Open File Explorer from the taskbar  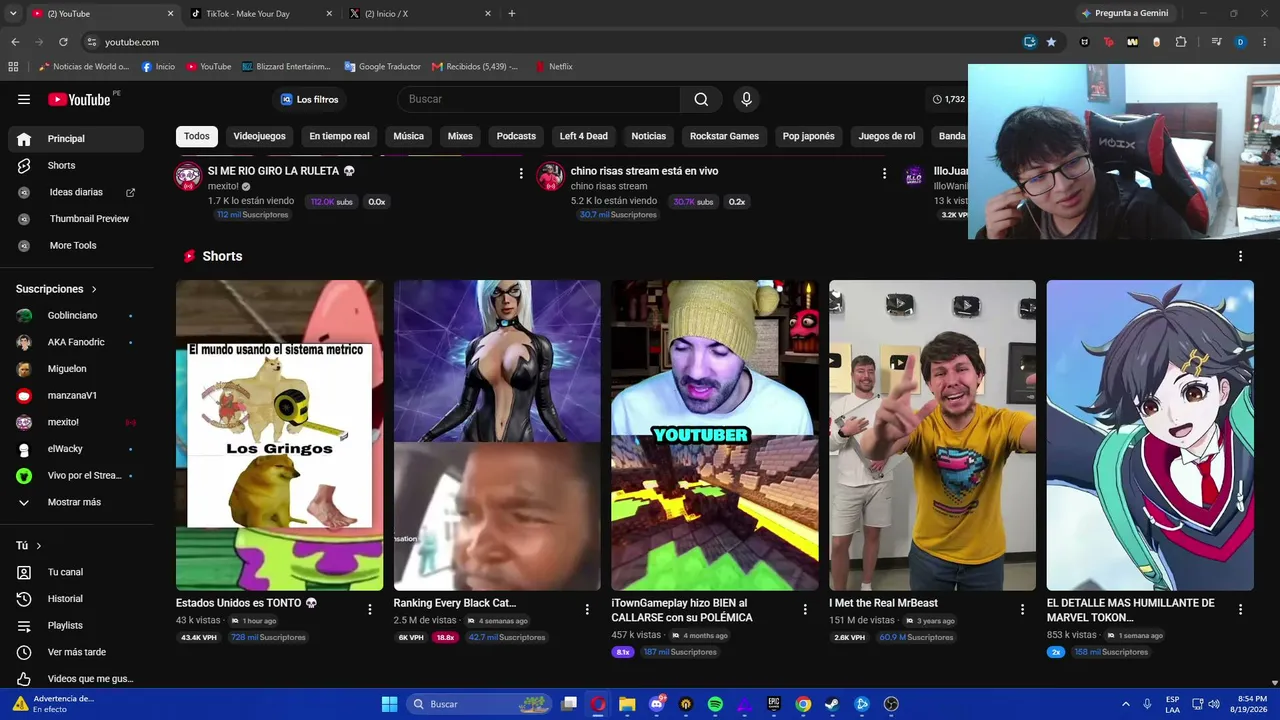click(627, 704)
